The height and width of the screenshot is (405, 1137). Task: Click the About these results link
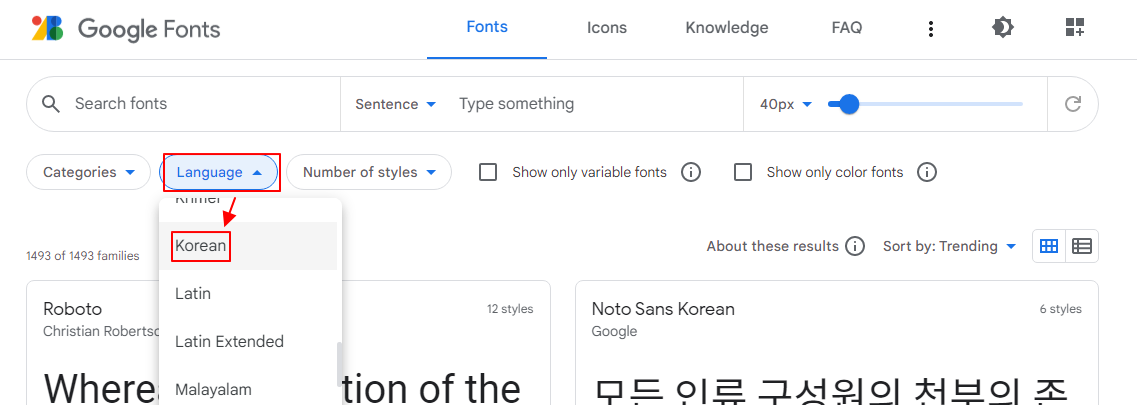(772, 246)
